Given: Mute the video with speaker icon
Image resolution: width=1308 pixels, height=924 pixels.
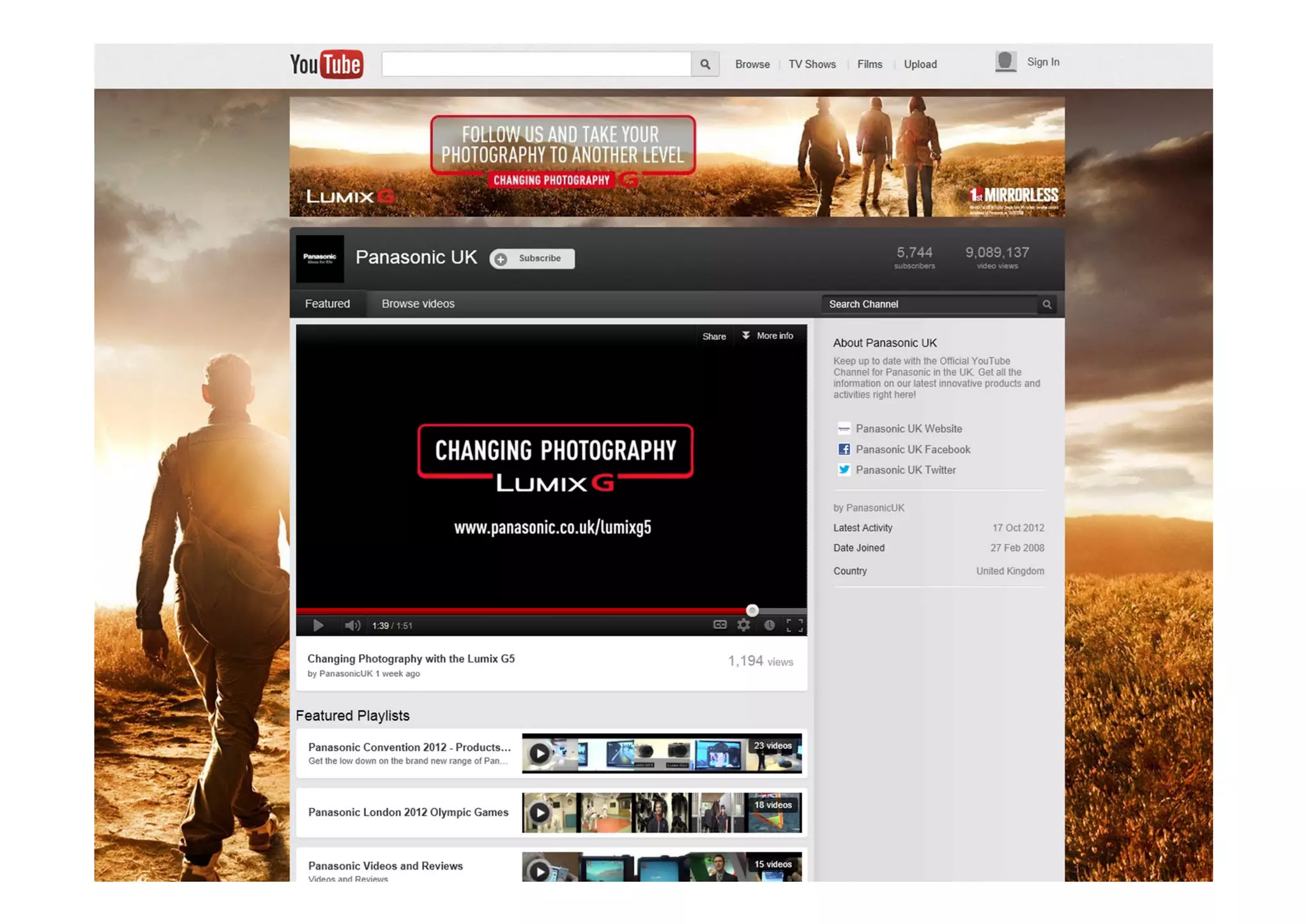Looking at the screenshot, I should tap(352, 626).
